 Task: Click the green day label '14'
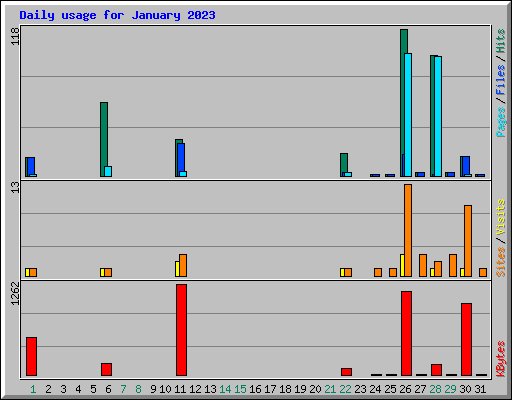(x=225, y=389)
